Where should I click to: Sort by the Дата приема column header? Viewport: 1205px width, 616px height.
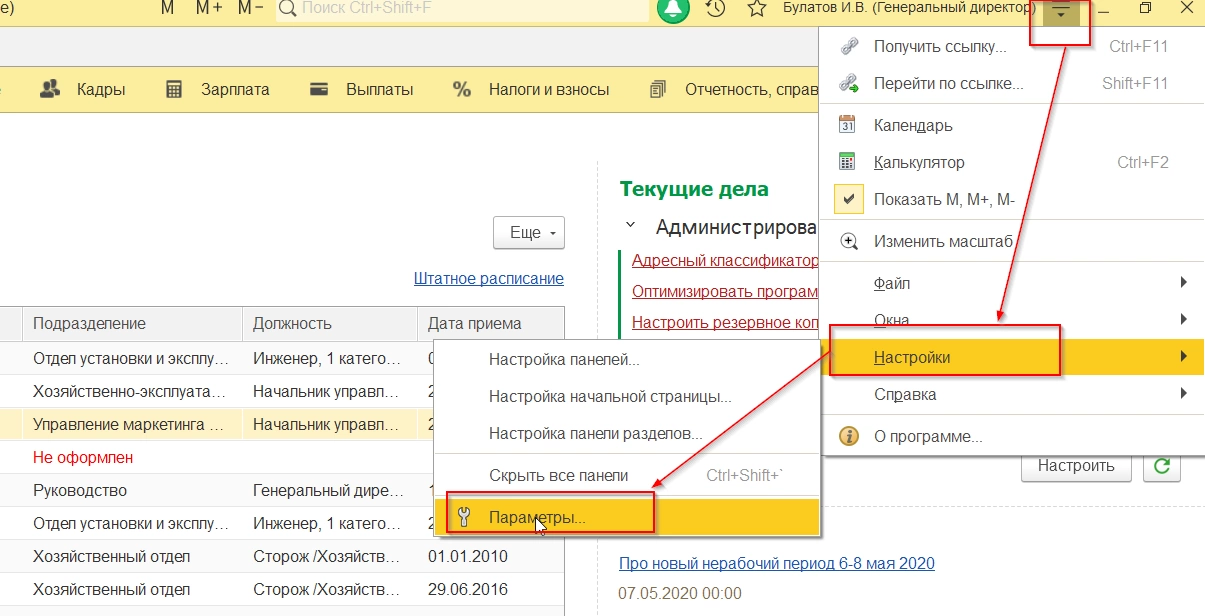[x=490, y=323]
